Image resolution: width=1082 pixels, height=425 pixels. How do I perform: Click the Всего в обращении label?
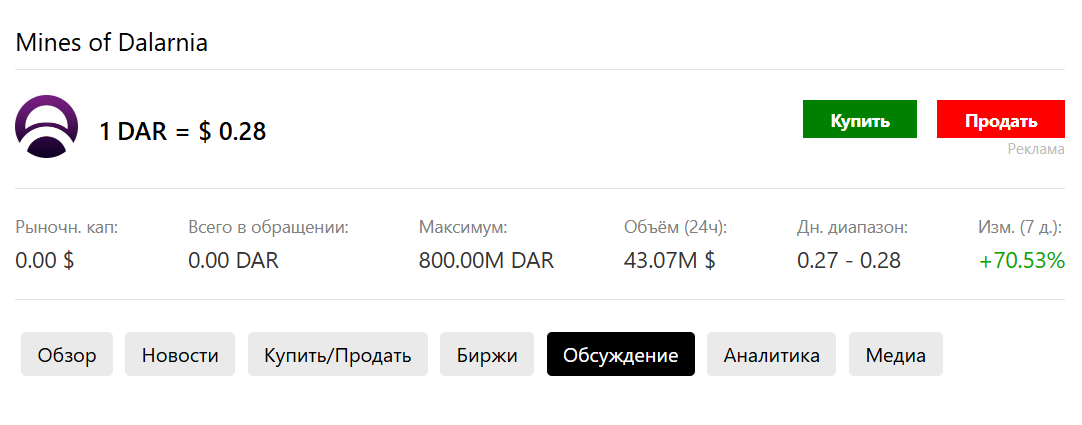point(268,227)
